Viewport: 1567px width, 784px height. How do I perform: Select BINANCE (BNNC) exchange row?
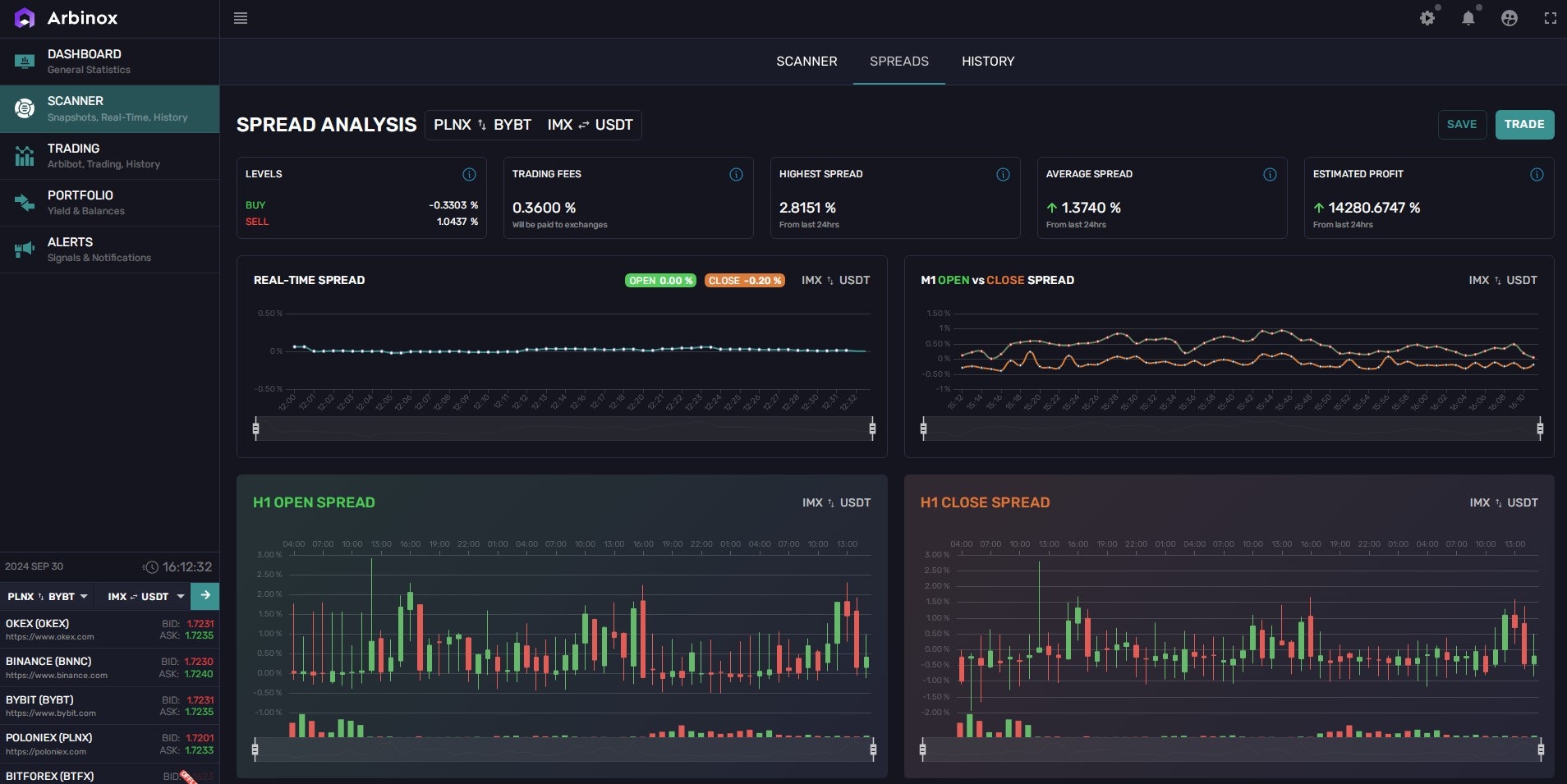tap(109, 667)
